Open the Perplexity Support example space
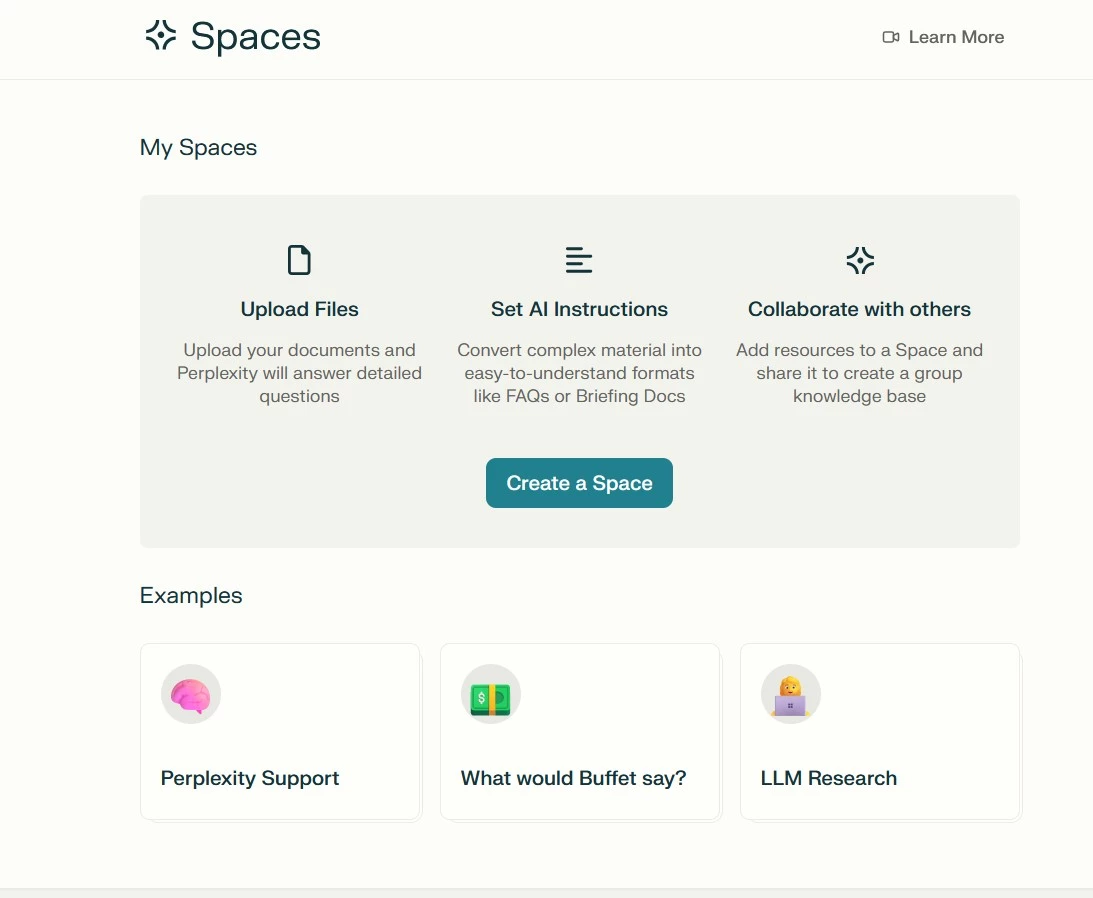1093x898 pixels. 280,731
